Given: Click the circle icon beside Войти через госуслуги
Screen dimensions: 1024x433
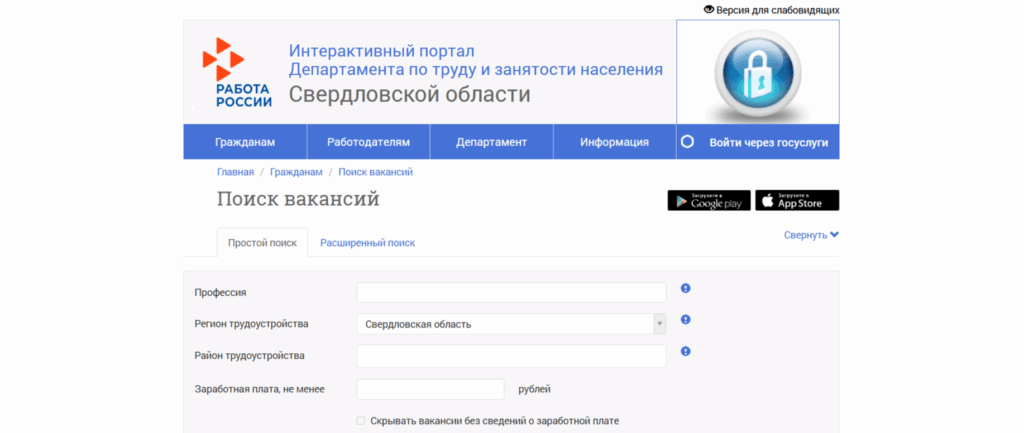Looking at the screenshot, I should 687,142.
